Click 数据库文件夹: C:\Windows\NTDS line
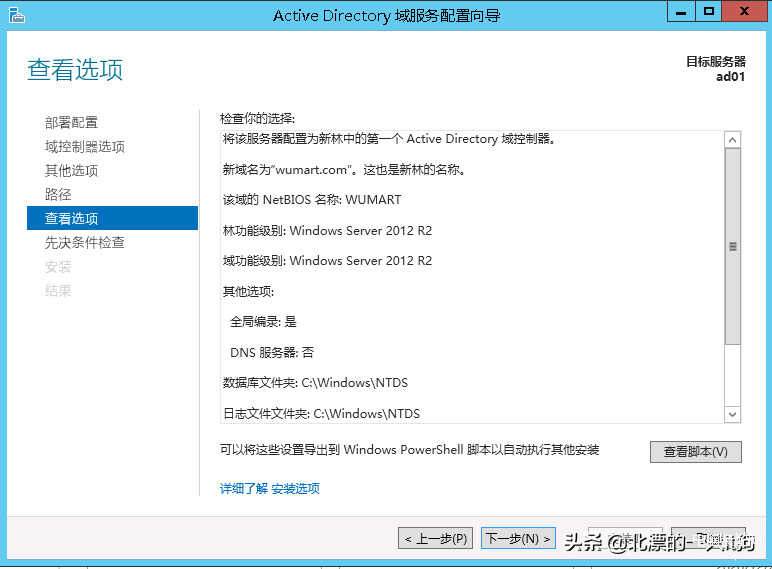The height and width of the screenshot is (569, 772). pos(315,383)
